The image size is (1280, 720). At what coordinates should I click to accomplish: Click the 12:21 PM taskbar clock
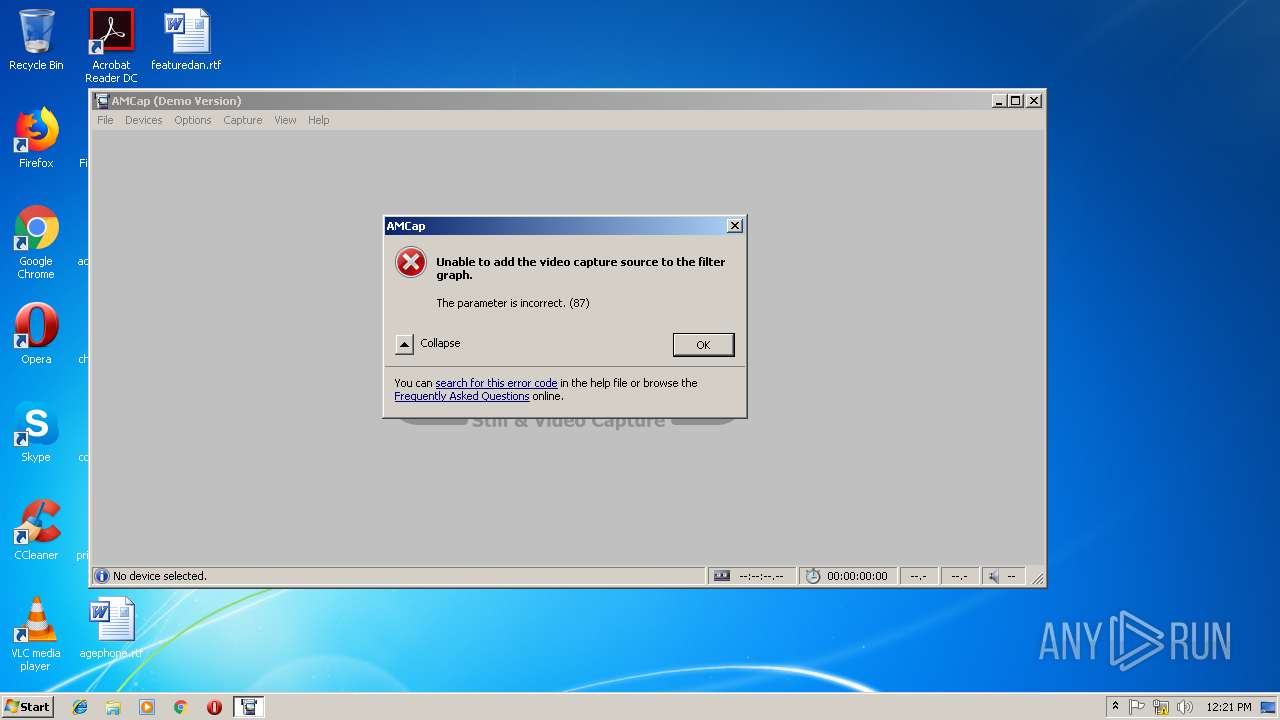(1229, 707)
